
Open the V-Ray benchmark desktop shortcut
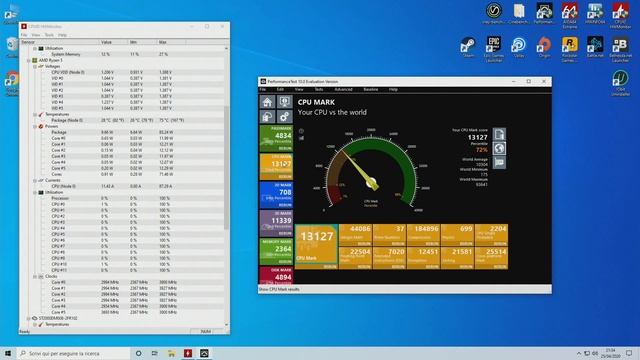point(493,13)
